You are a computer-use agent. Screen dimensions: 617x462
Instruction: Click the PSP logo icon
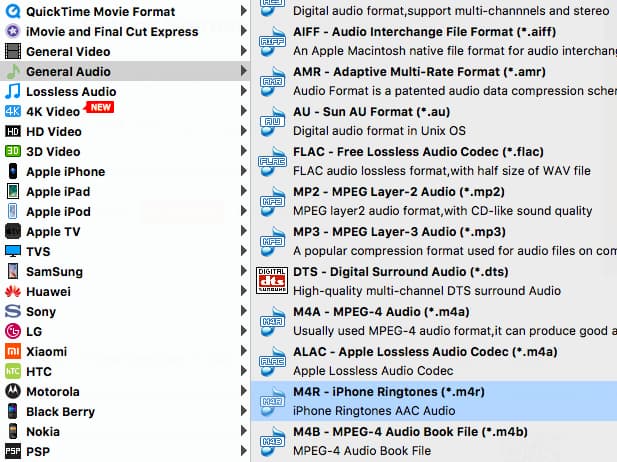(13, 451)
